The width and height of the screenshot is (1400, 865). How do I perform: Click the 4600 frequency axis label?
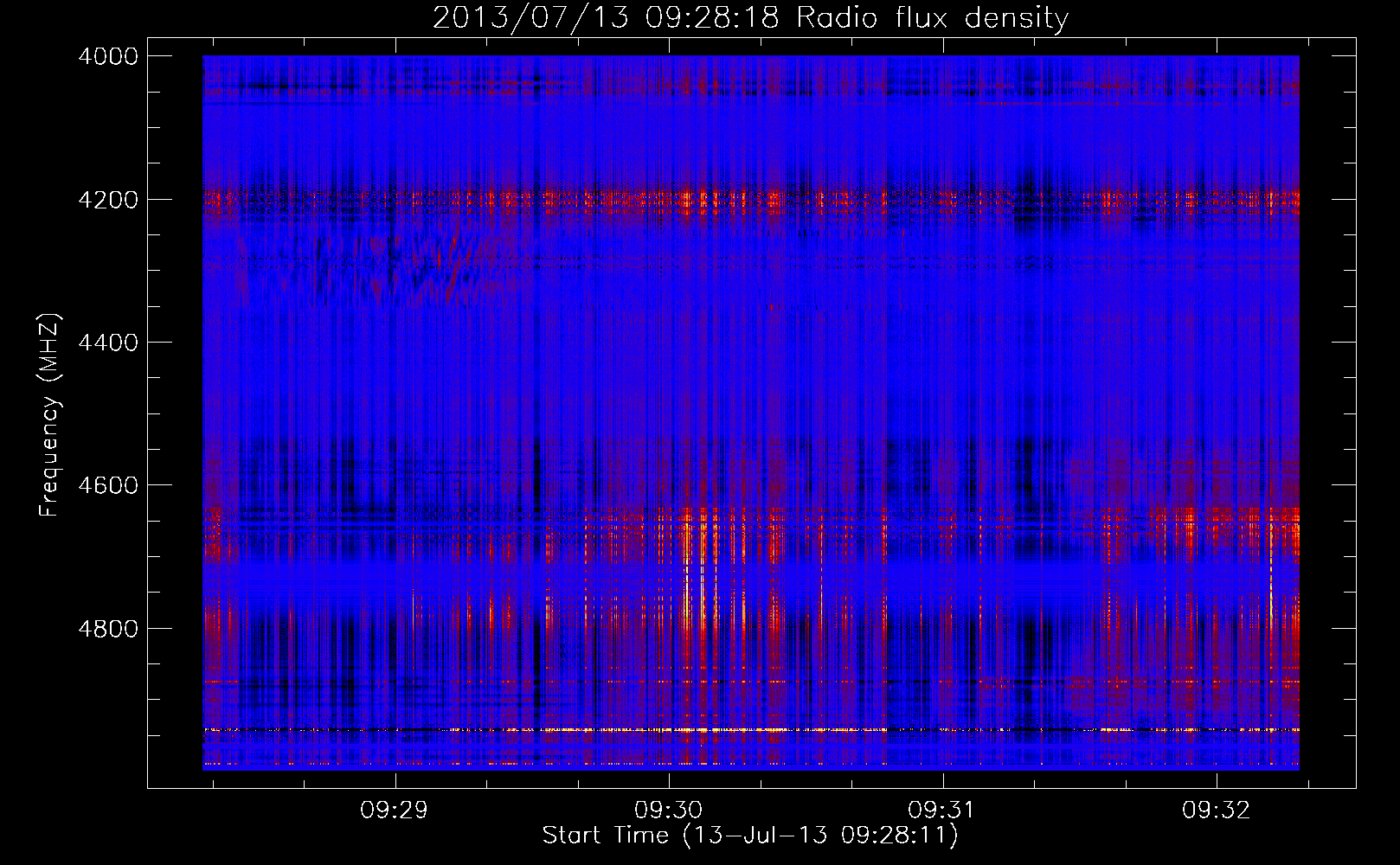(108, 485)
